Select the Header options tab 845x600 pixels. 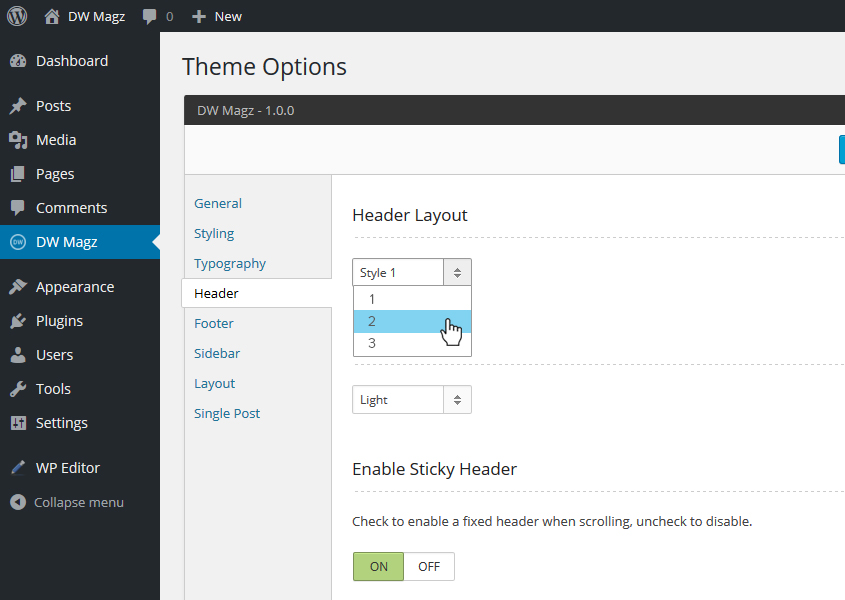(257, 293)
